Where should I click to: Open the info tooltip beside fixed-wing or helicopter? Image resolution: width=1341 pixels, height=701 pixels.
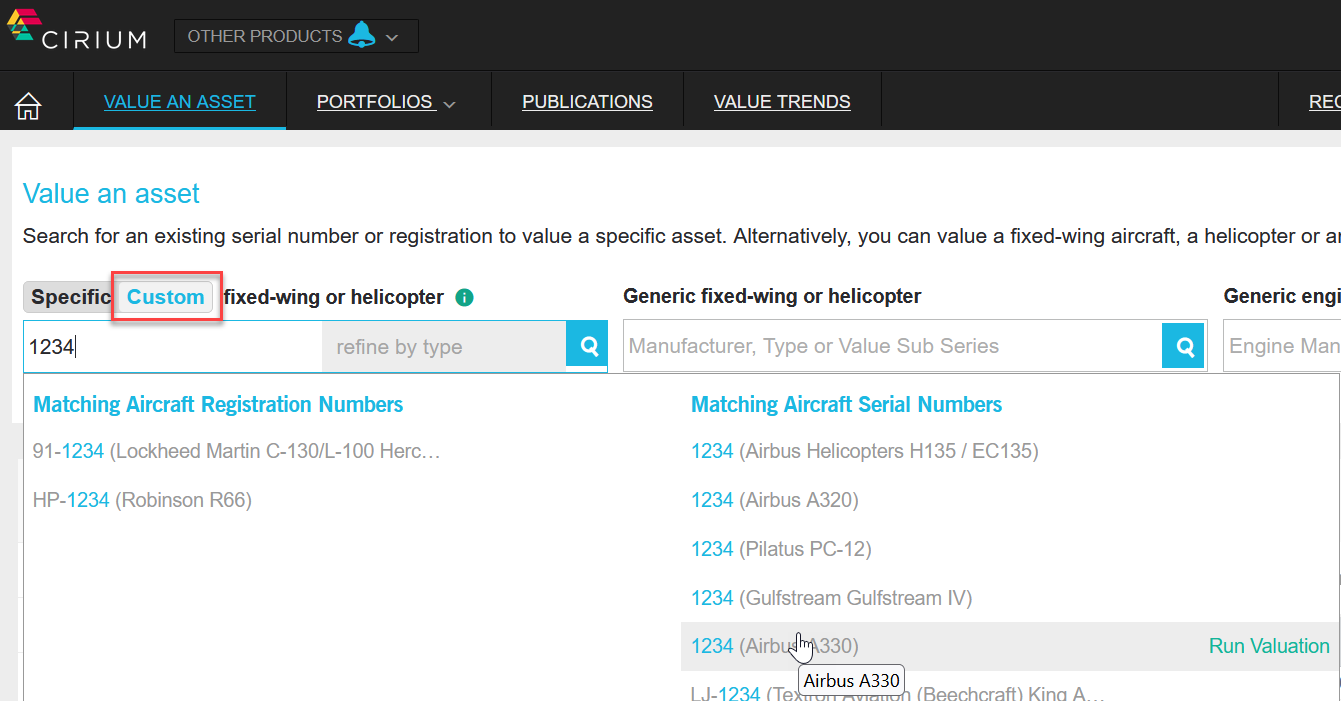(464, 296)
